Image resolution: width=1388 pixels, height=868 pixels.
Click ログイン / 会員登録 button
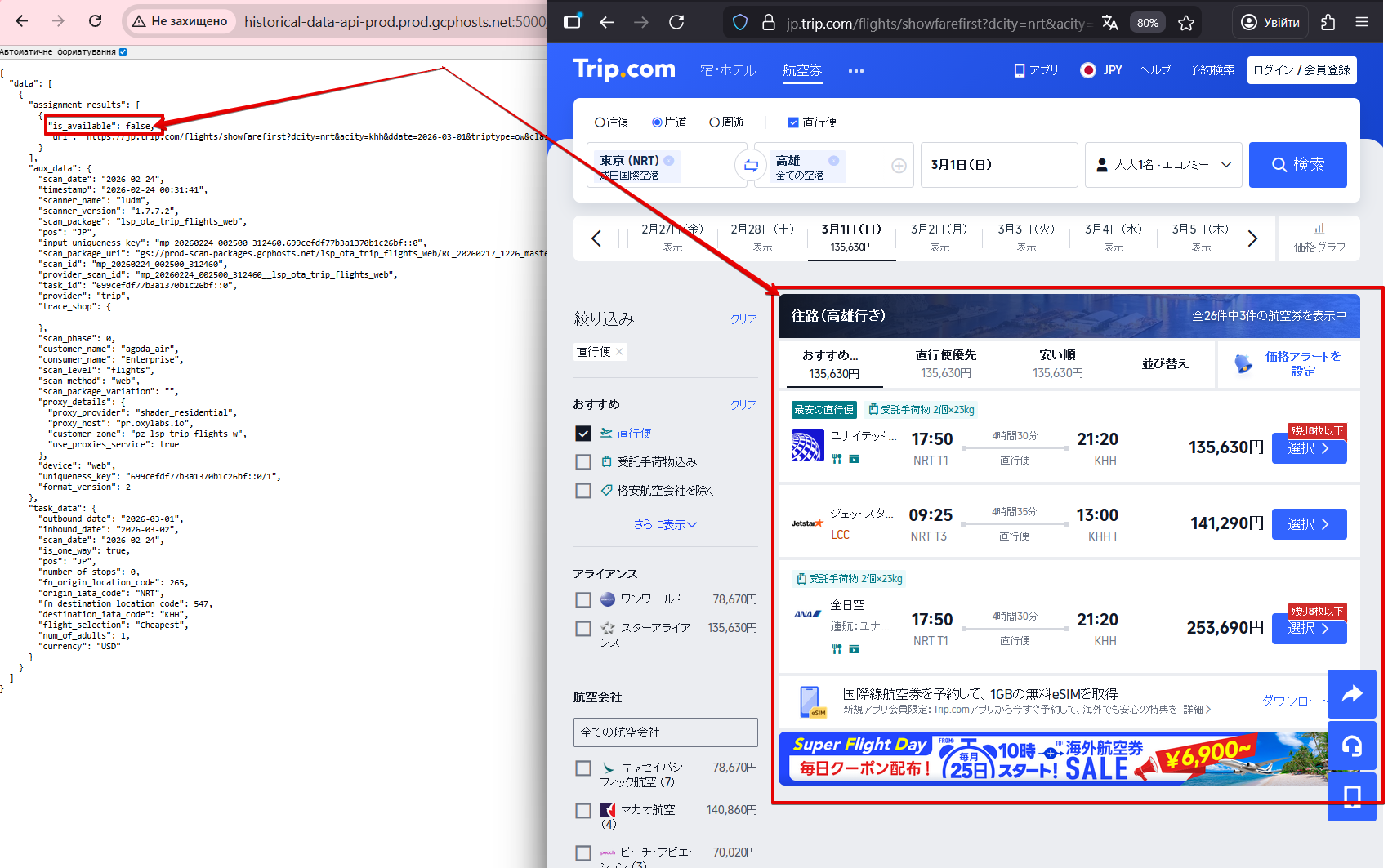pyautogui.click(x=1302, y=70)
